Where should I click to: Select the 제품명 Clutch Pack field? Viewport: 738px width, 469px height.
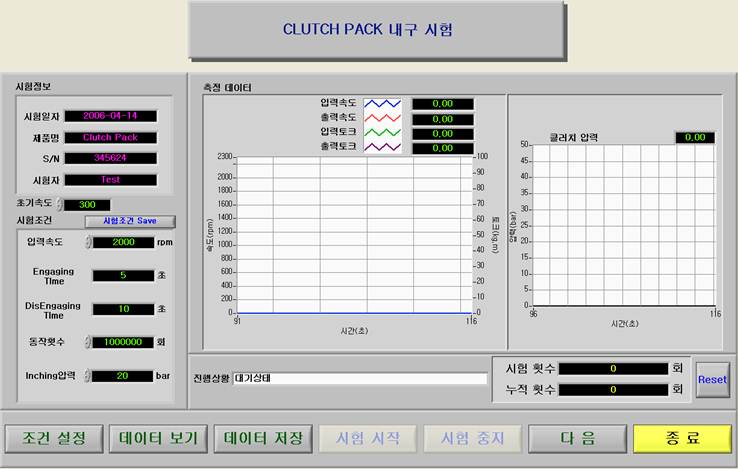(x=111, y=137)
